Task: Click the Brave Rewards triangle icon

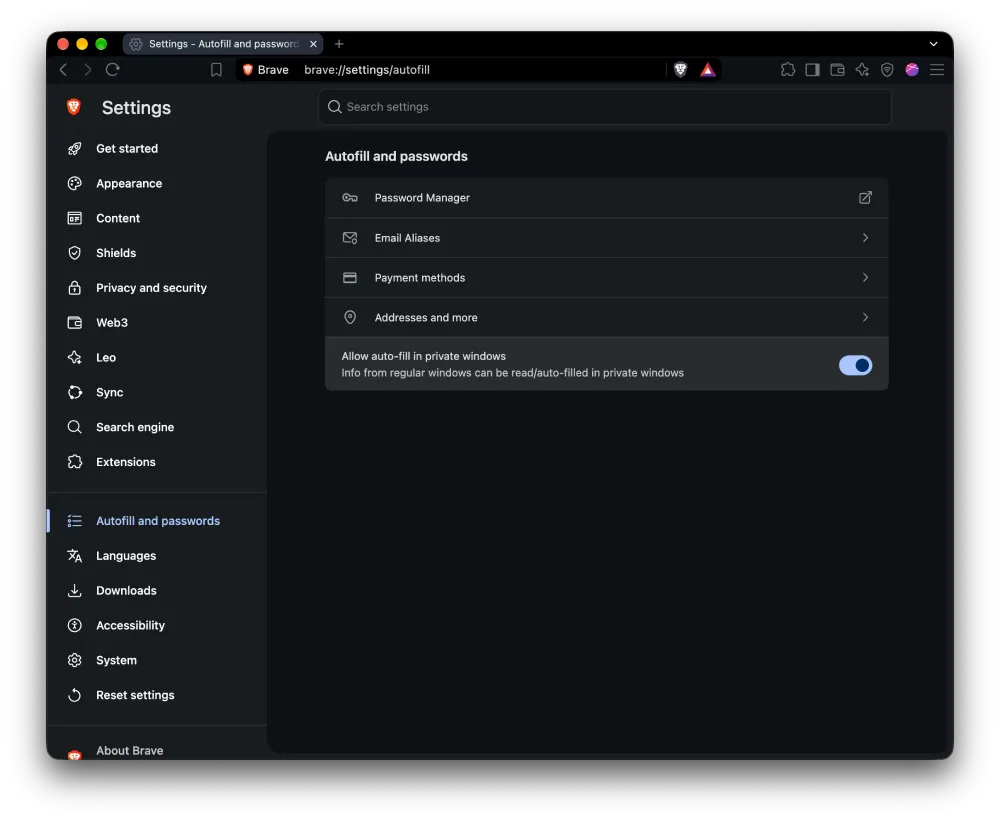Action: click(708, 70)
